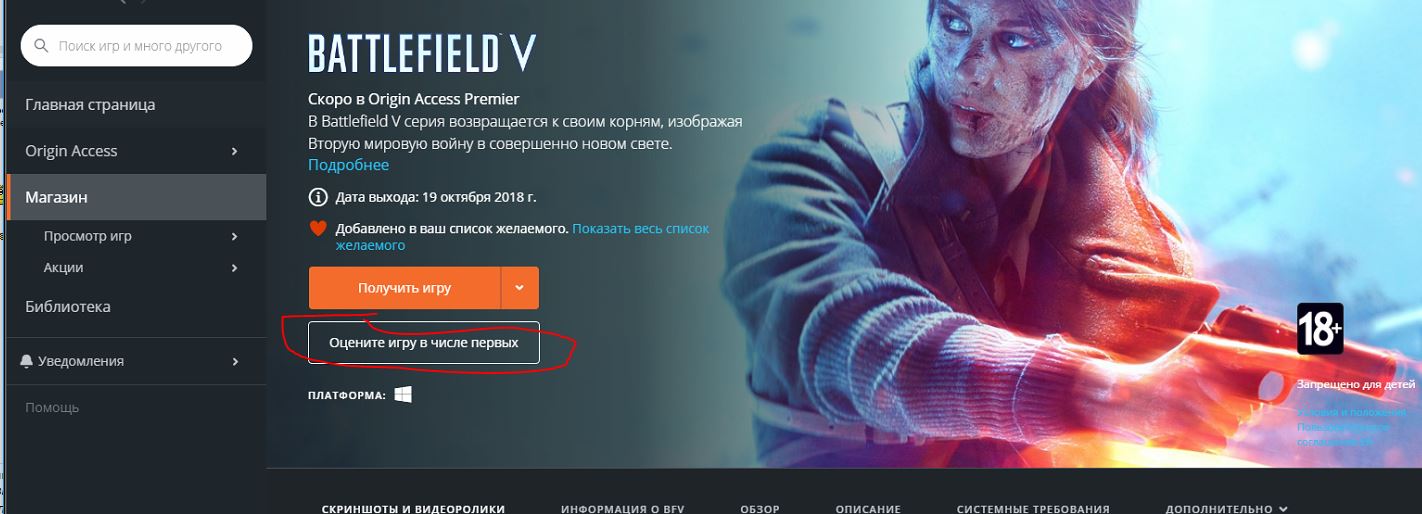The image size is (1422, 514).
Task: Focus the Поиск игр search field
Action: pos(136,46)
